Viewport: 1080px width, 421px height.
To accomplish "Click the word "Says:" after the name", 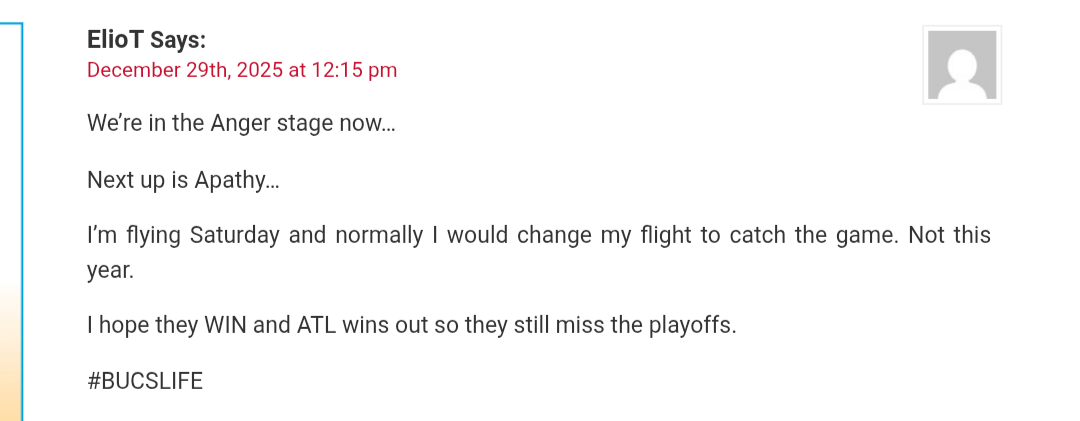I will pyautogui.click(x=178, y=40).
